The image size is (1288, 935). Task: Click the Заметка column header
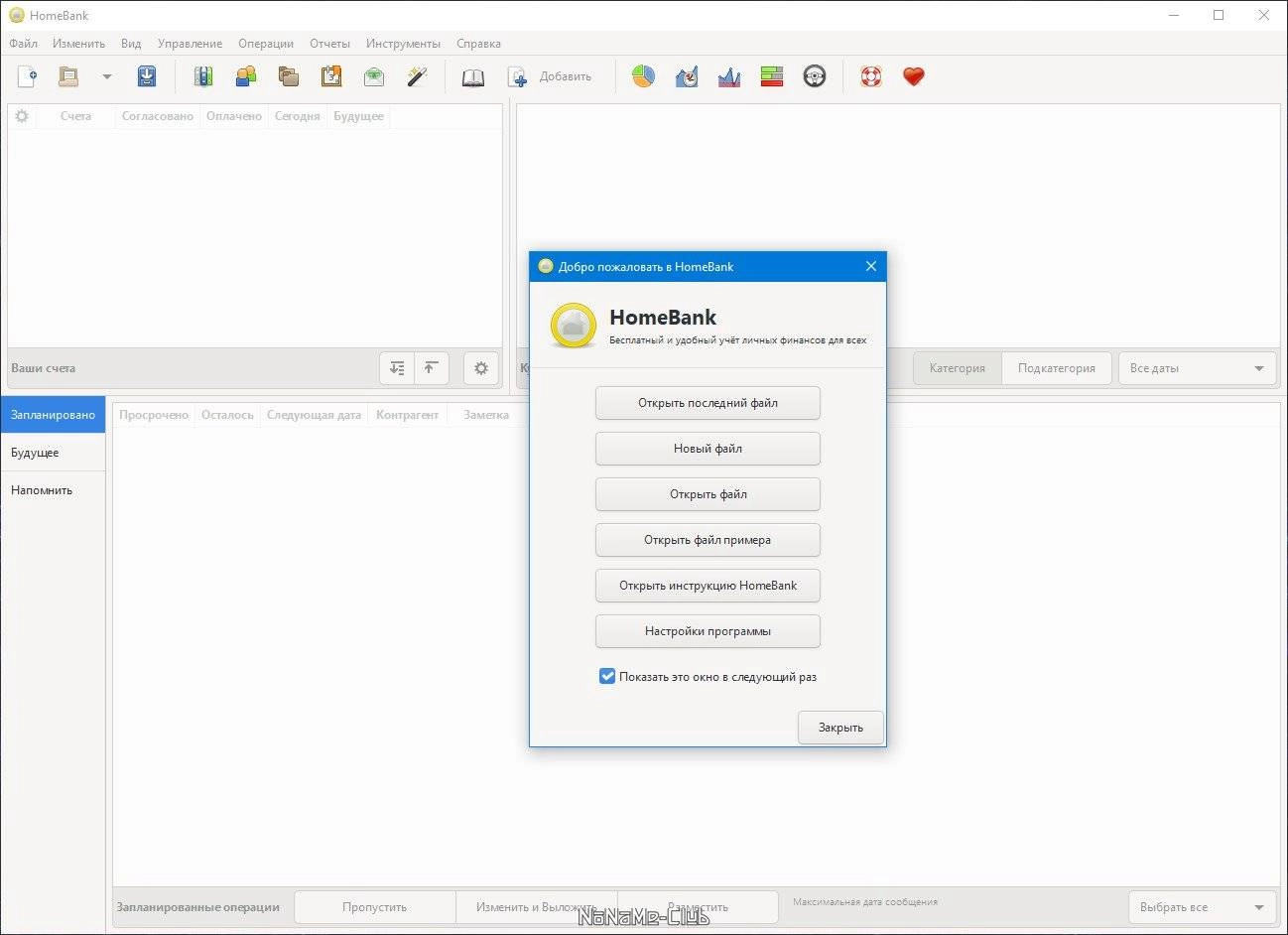[x=486, y=415]
